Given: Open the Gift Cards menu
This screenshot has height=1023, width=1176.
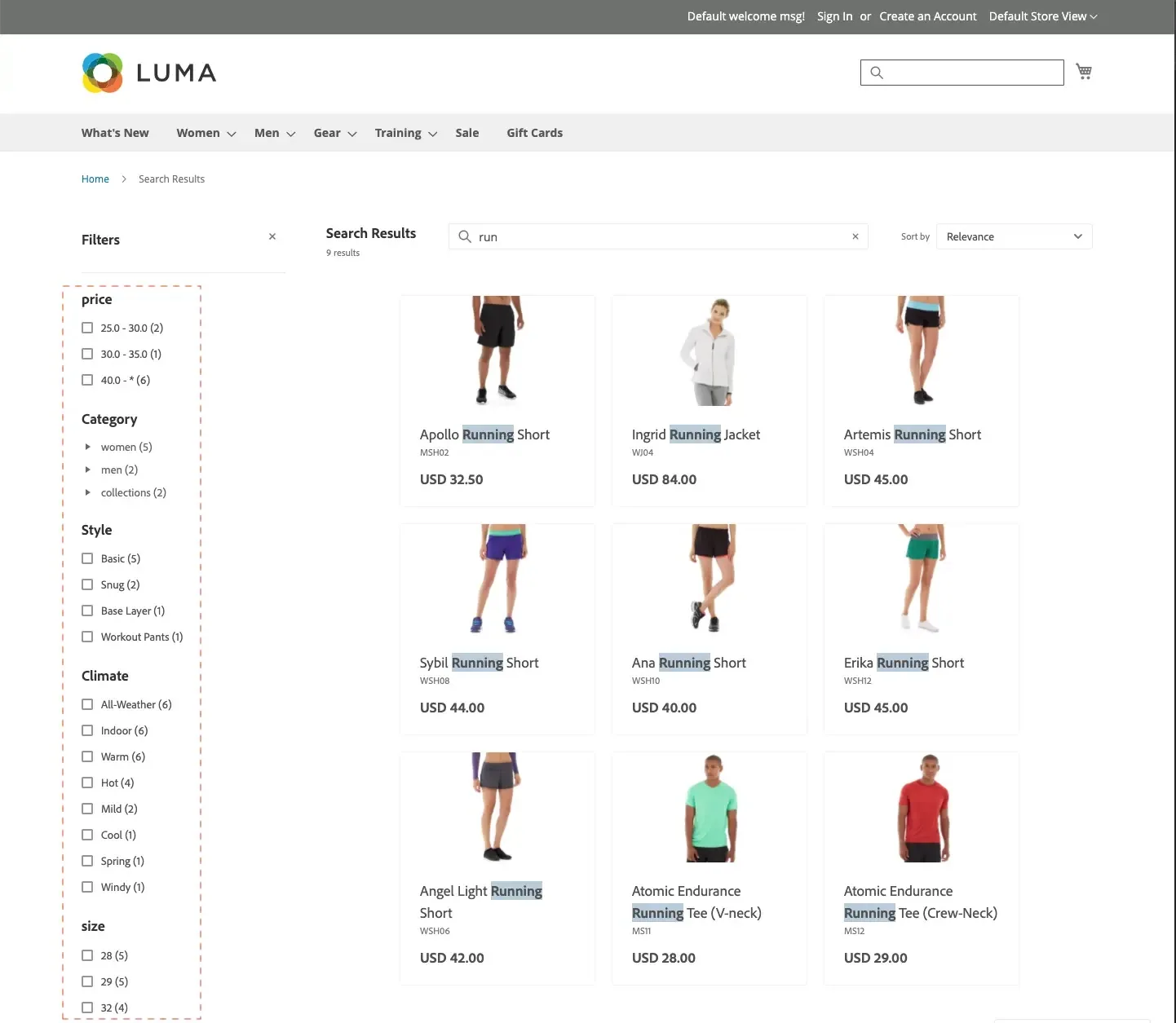Looking at the screenshot, I should tap(534, 132).
